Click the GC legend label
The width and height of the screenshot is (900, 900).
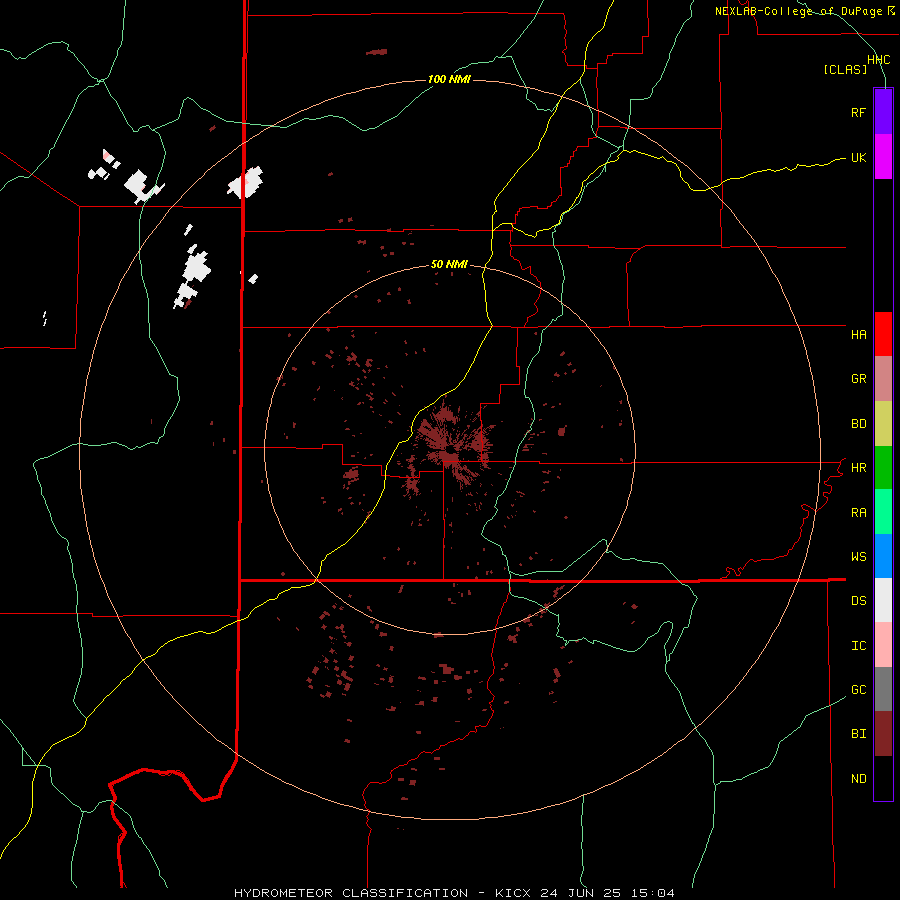click(858, 690)
